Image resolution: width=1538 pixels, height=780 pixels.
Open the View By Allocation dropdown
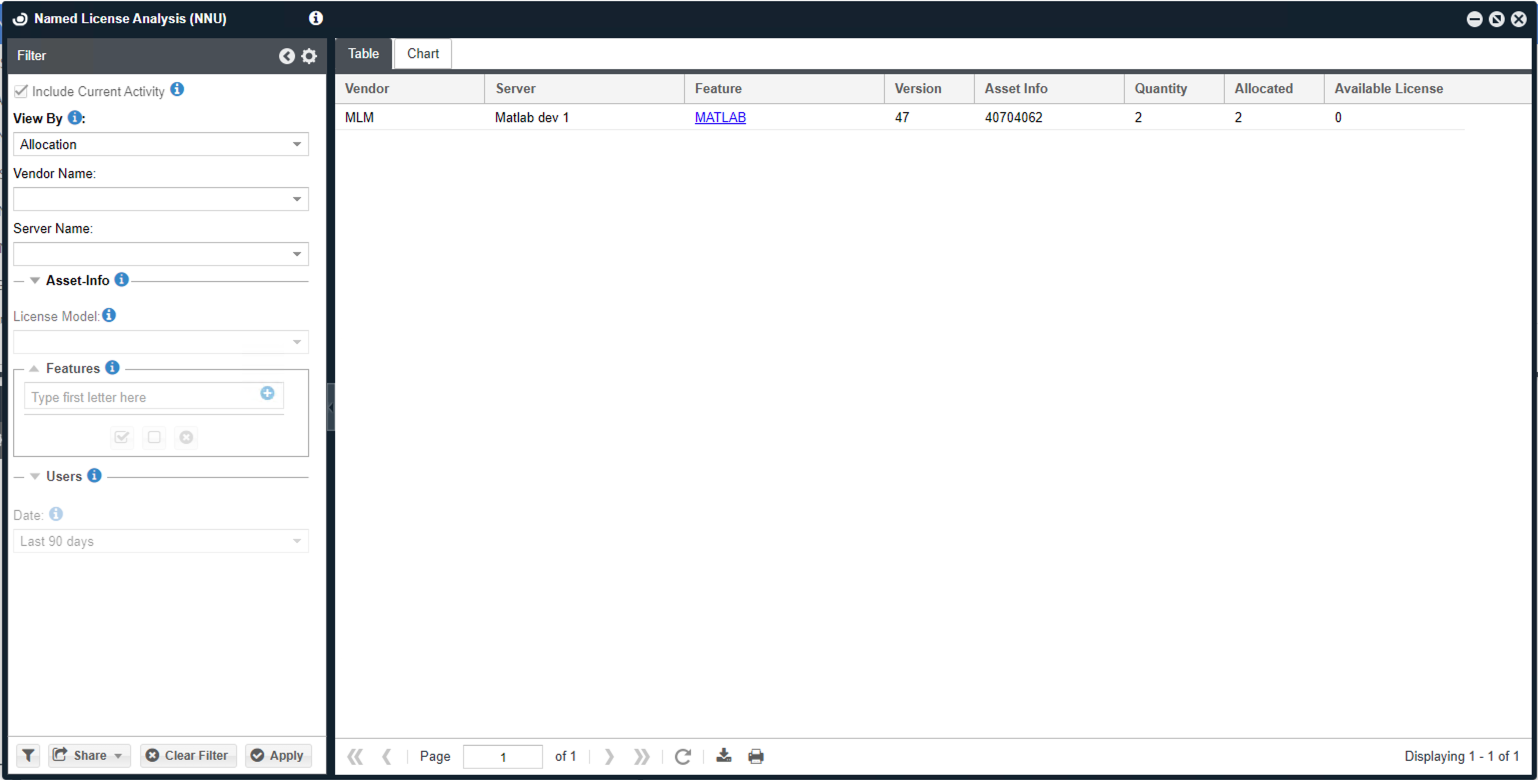coord(161,145)
